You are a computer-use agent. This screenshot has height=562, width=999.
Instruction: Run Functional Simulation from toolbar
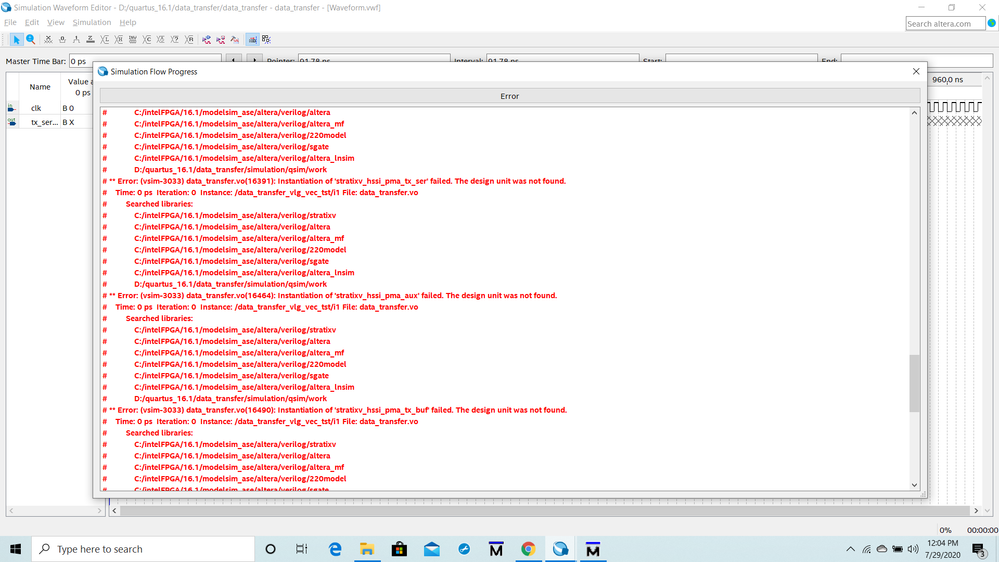[206, 40]
